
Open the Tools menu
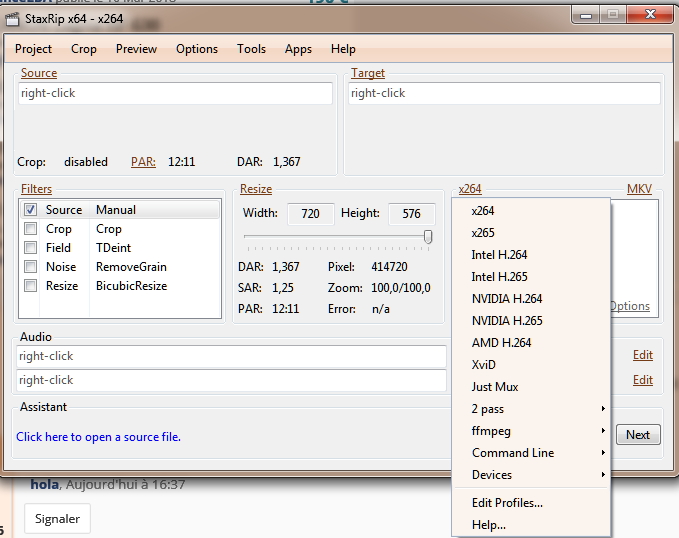click(251, 49)
